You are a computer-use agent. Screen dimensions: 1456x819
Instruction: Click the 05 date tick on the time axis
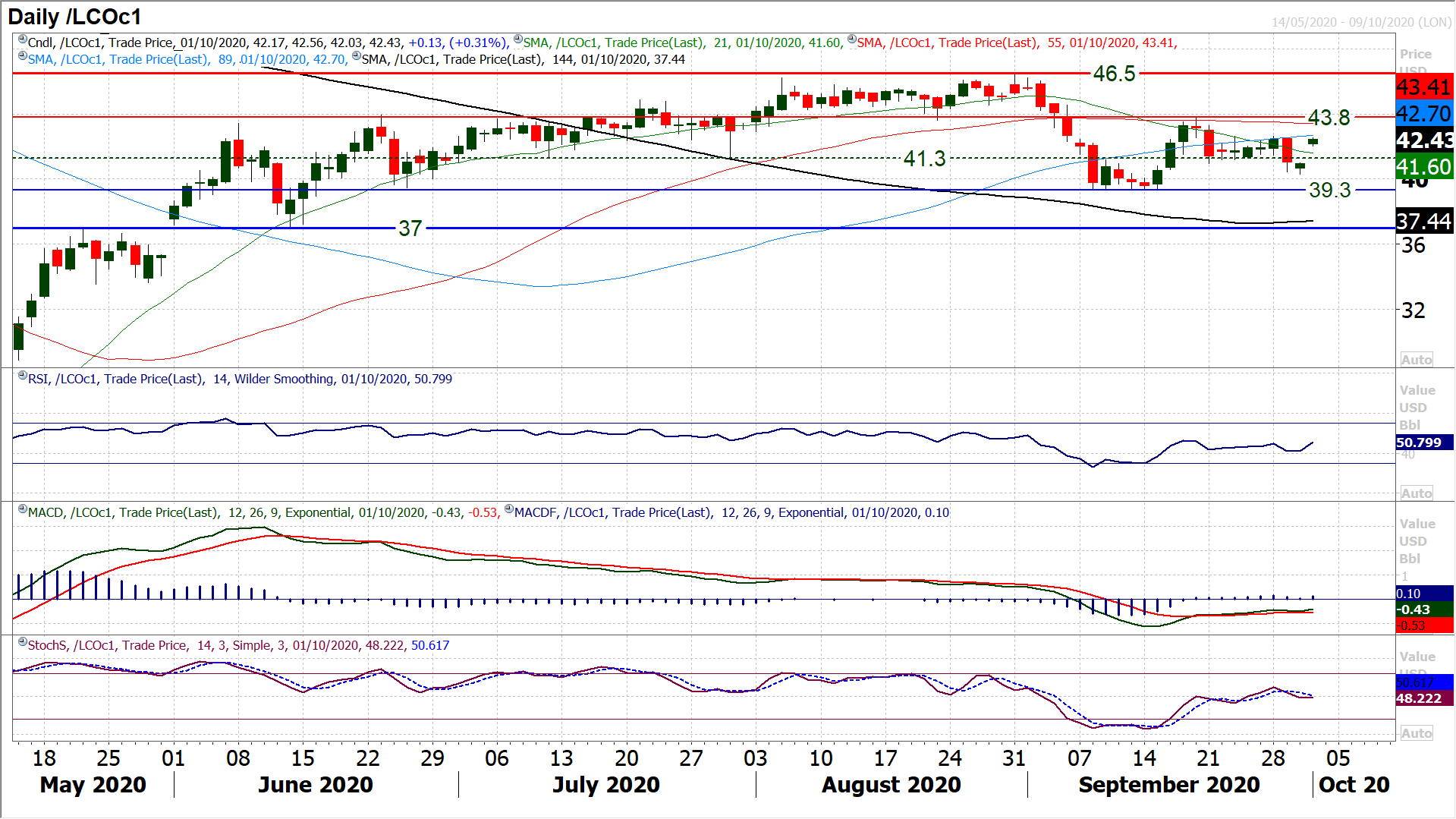pyautogui.click(x=1338, y=758)
